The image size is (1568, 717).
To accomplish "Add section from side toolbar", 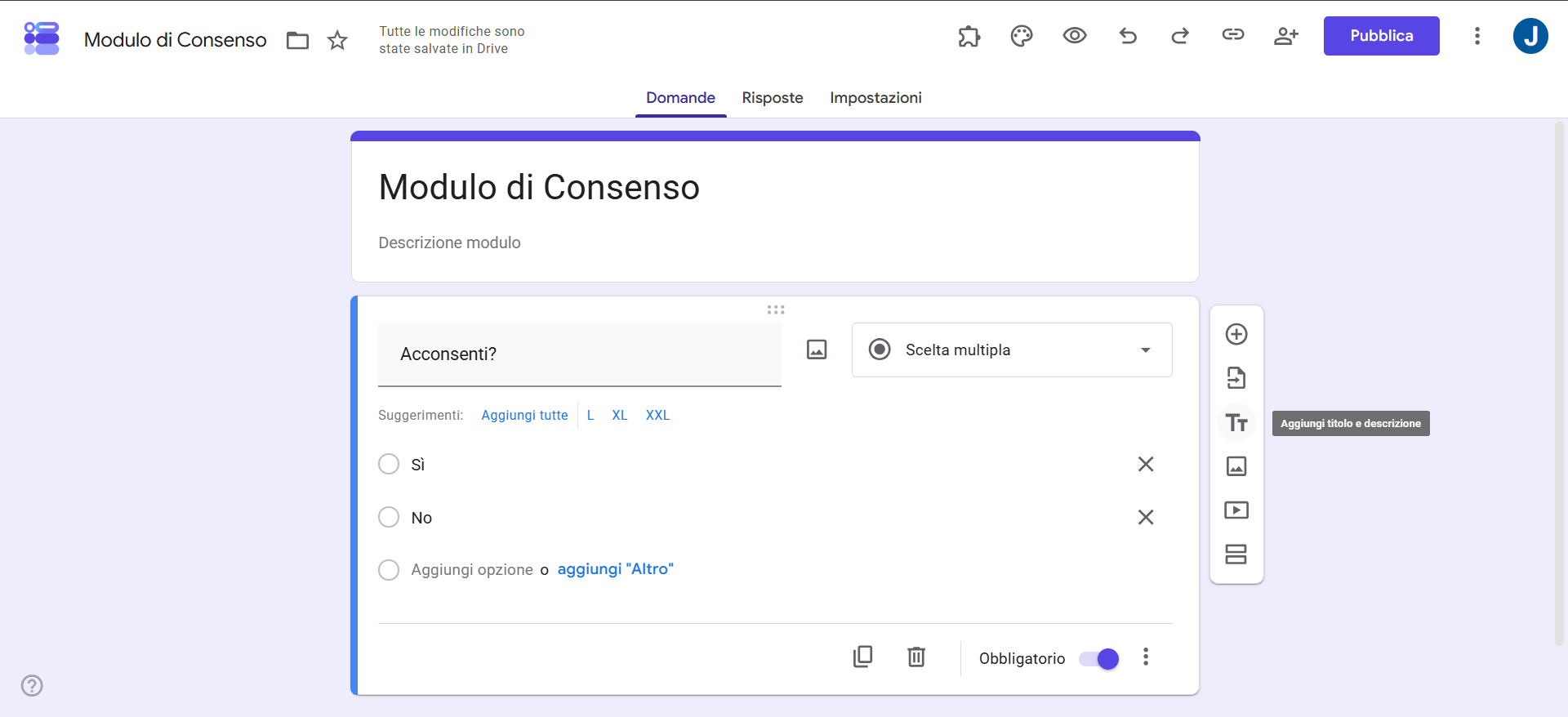I will click(x=1236, y=554).
